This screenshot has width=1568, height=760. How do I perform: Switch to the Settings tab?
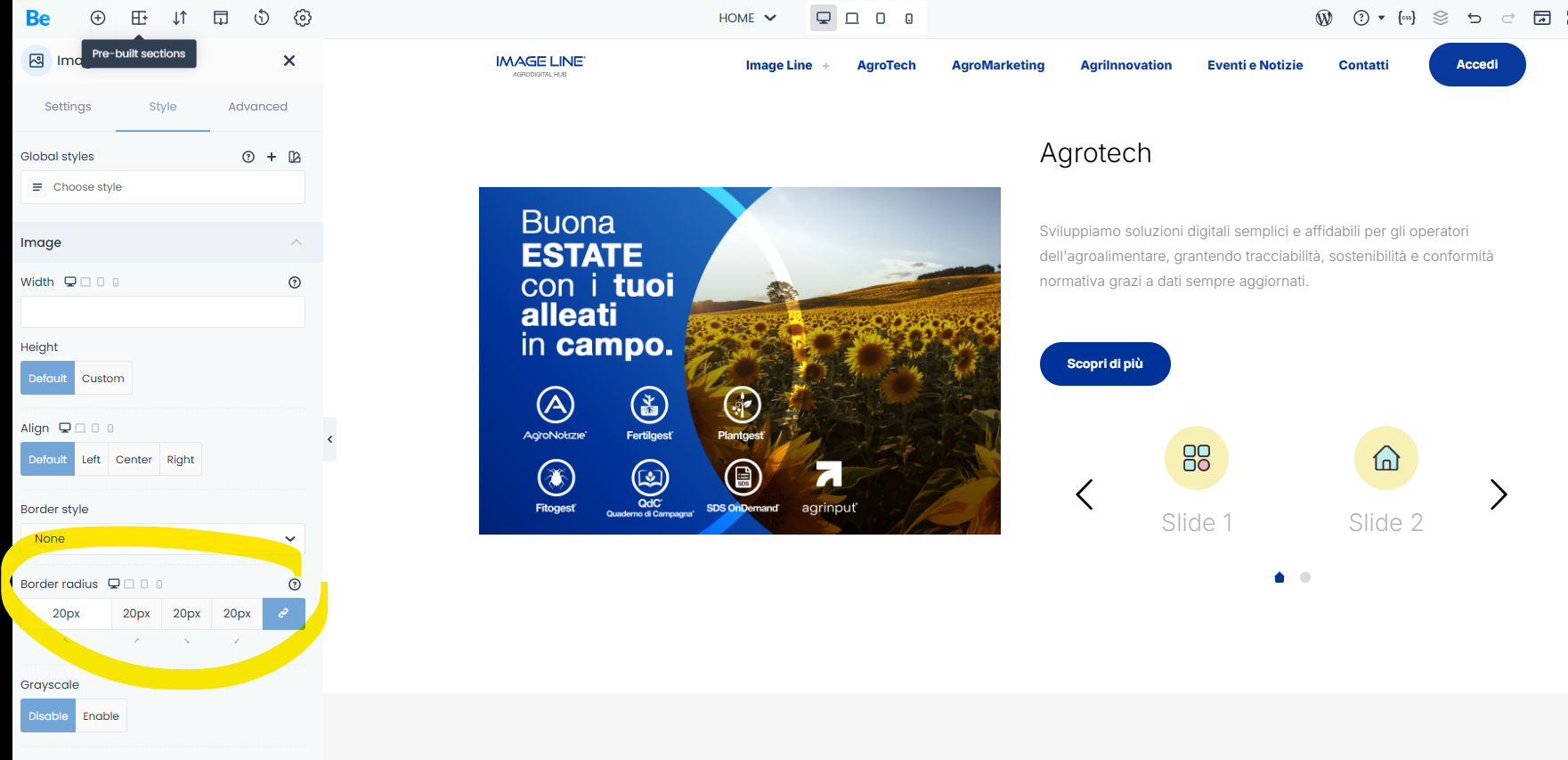[x=68, y=106]
